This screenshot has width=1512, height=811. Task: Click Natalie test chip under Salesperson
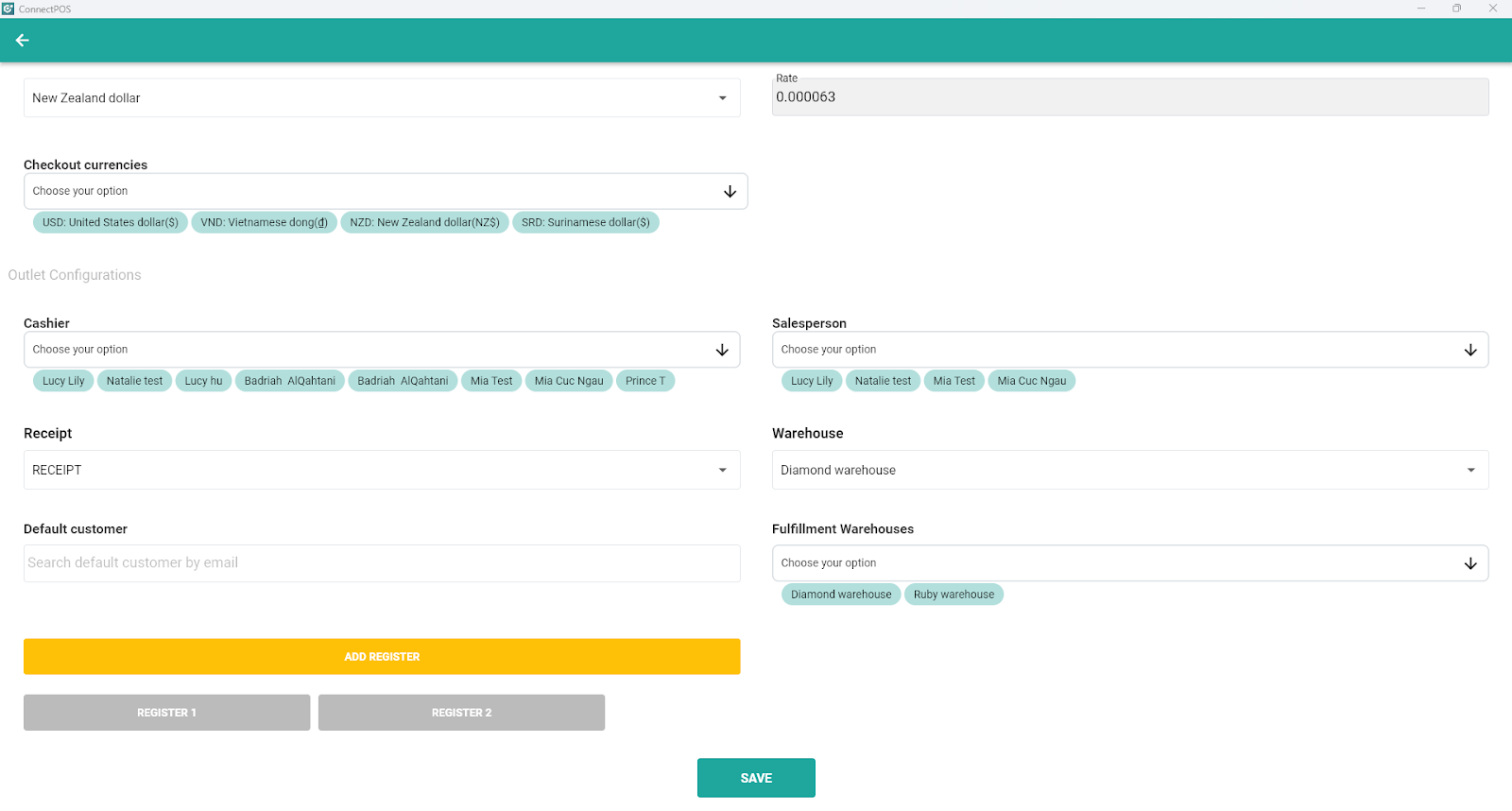[884, 381]
